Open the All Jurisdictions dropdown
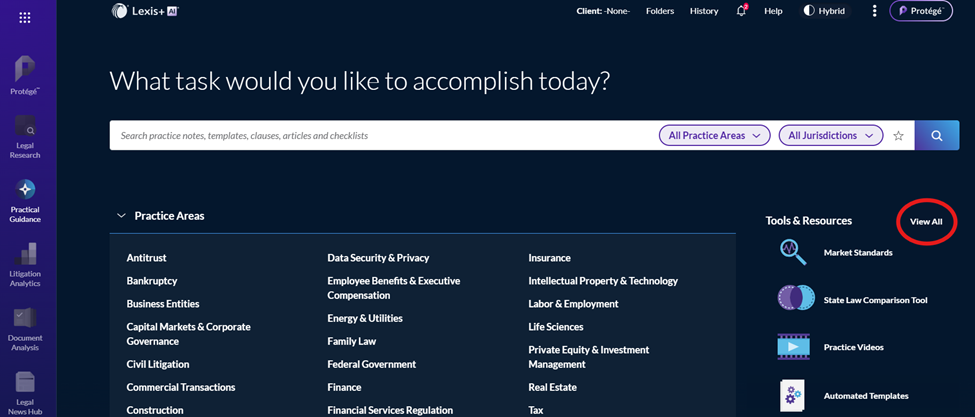This screenshot has width=975, height=417. 830,136
